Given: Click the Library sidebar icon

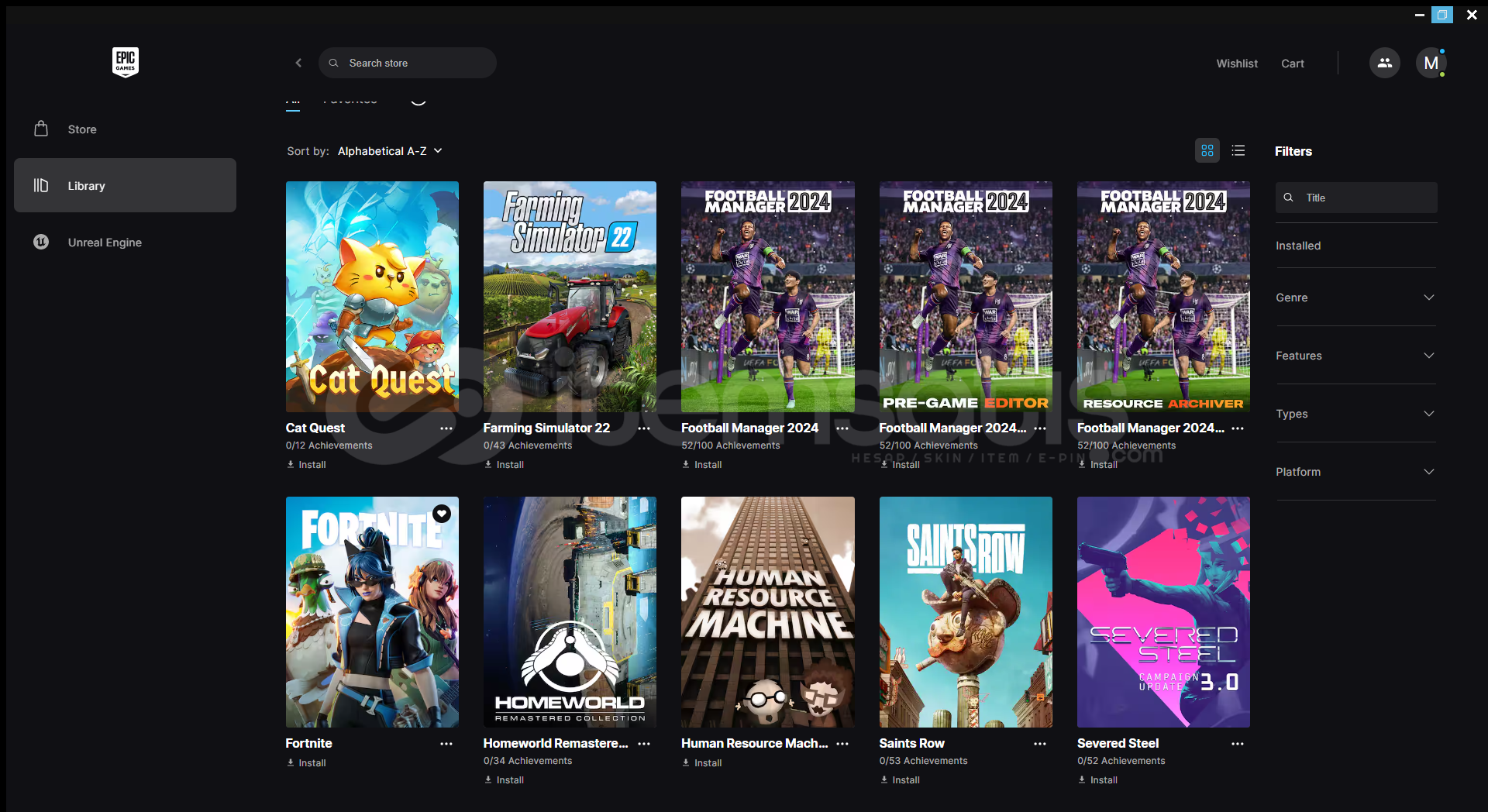Looking at the screenshot, I should [x=41, y=185].
